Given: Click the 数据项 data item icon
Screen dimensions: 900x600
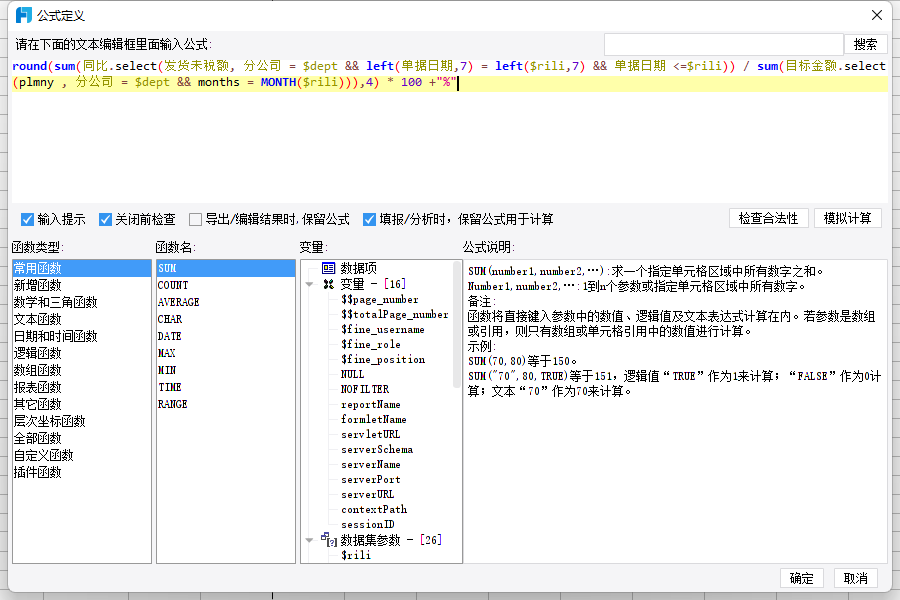Looking at the screenshot, I should coord(328,268).
